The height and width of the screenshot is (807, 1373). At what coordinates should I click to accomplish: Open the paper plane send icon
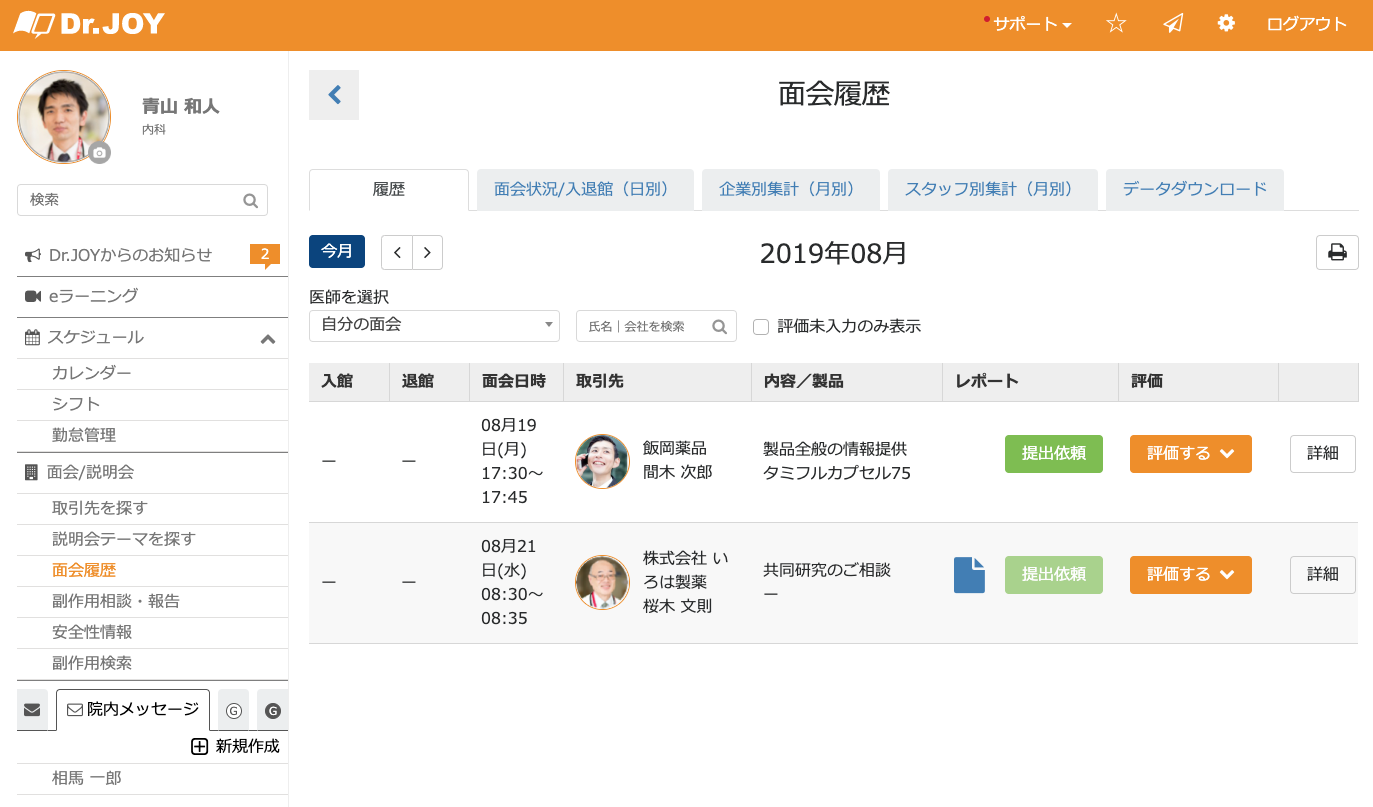coord(1173,24)
